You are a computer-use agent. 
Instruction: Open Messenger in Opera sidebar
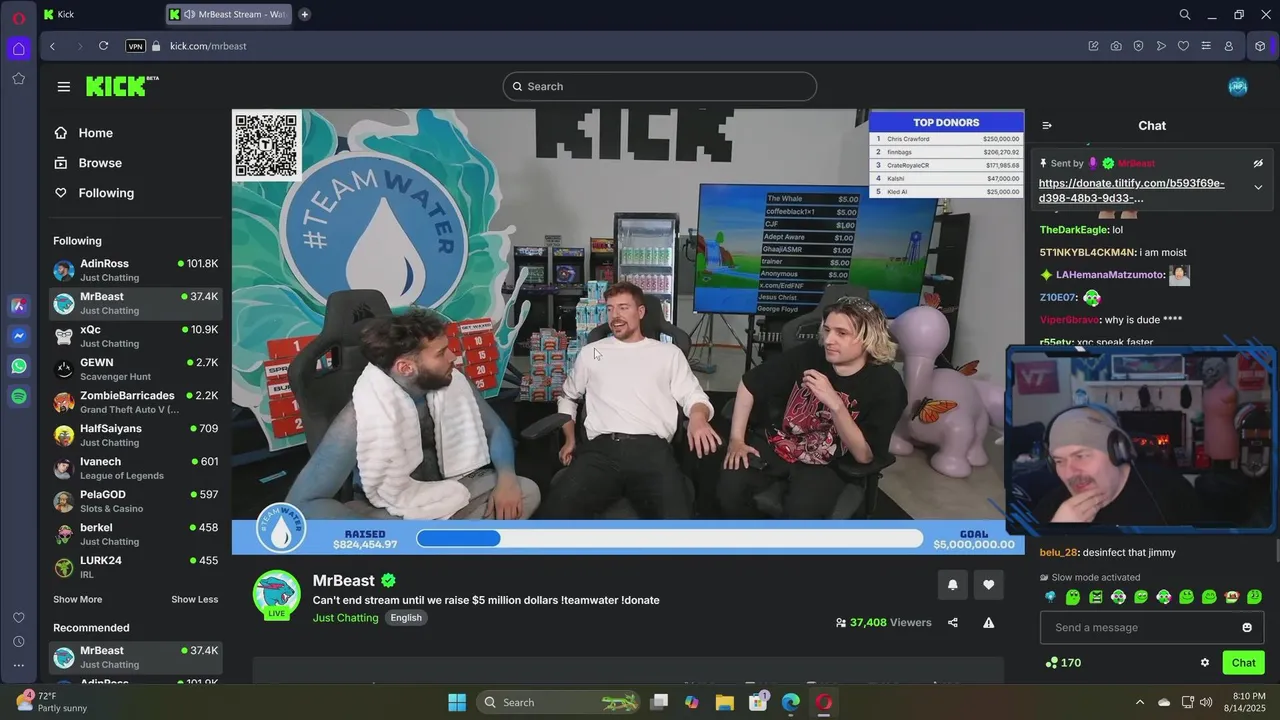[19, 336]
